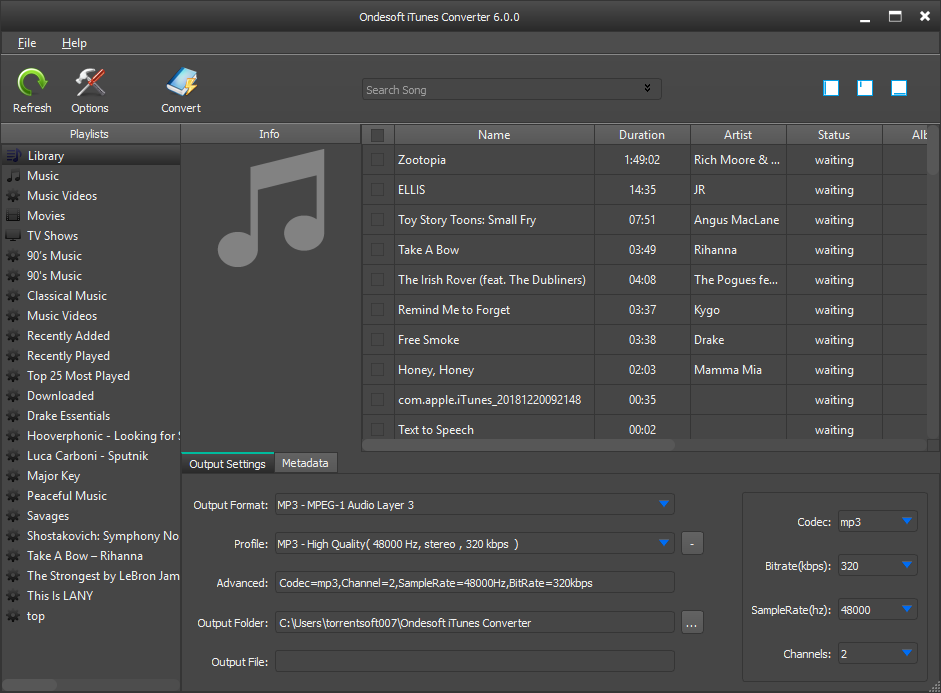Sort the table by Name column header
The image size is (941, 693).
click(494, 135)
